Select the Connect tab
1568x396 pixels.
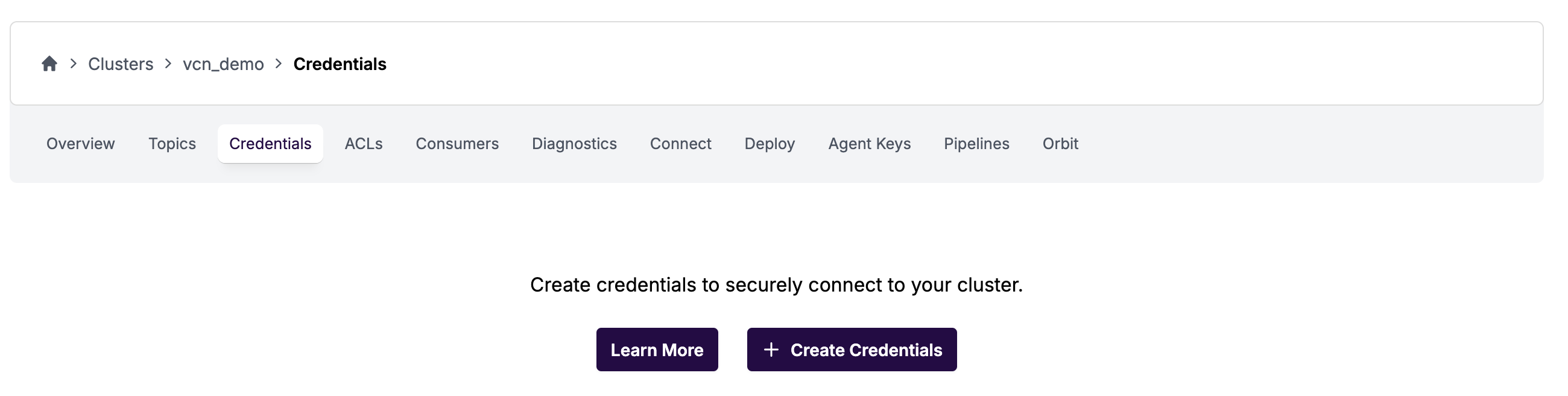coord(680,144)
